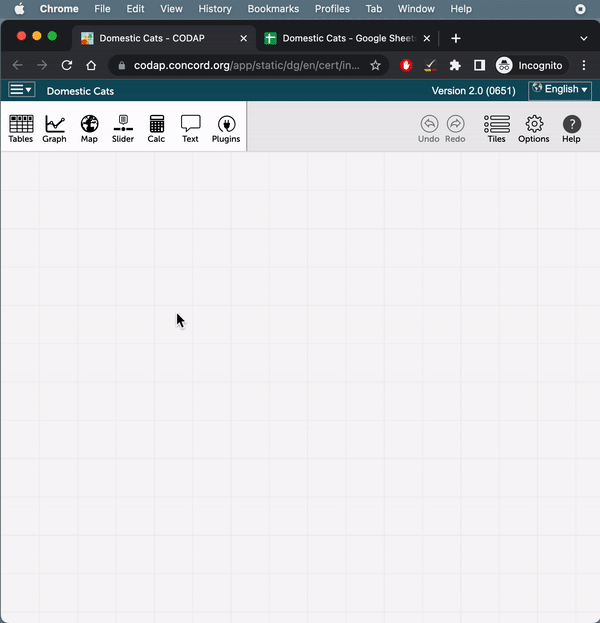
Task: Go to the browser home page
Action: (x=91, y=65)
